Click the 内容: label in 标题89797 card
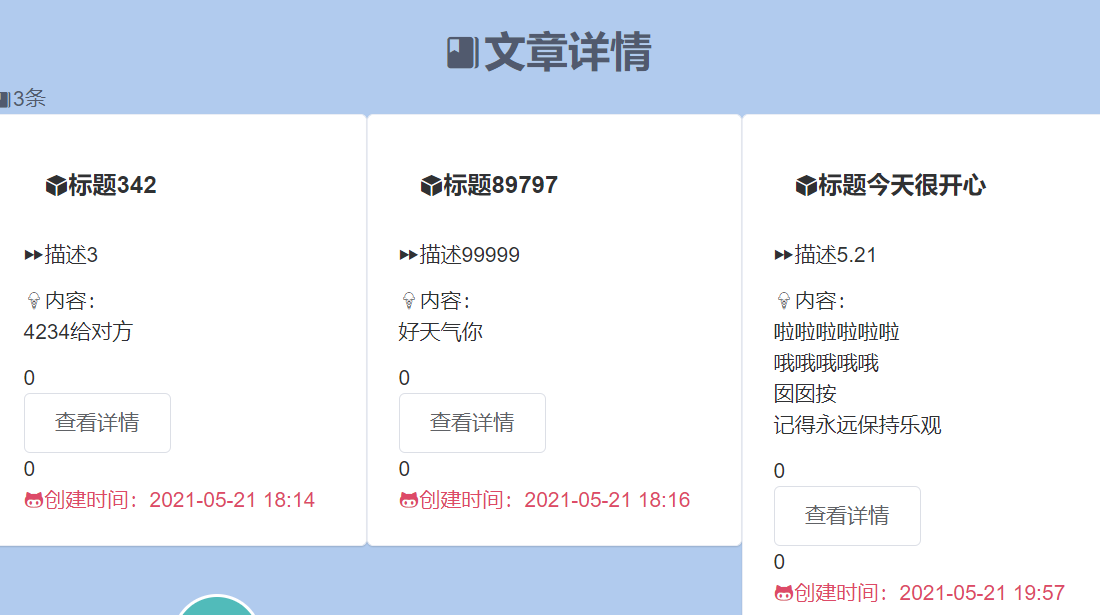Image resolution: width=1100 pixels, height=615 pixels. [x=445, y=301]
